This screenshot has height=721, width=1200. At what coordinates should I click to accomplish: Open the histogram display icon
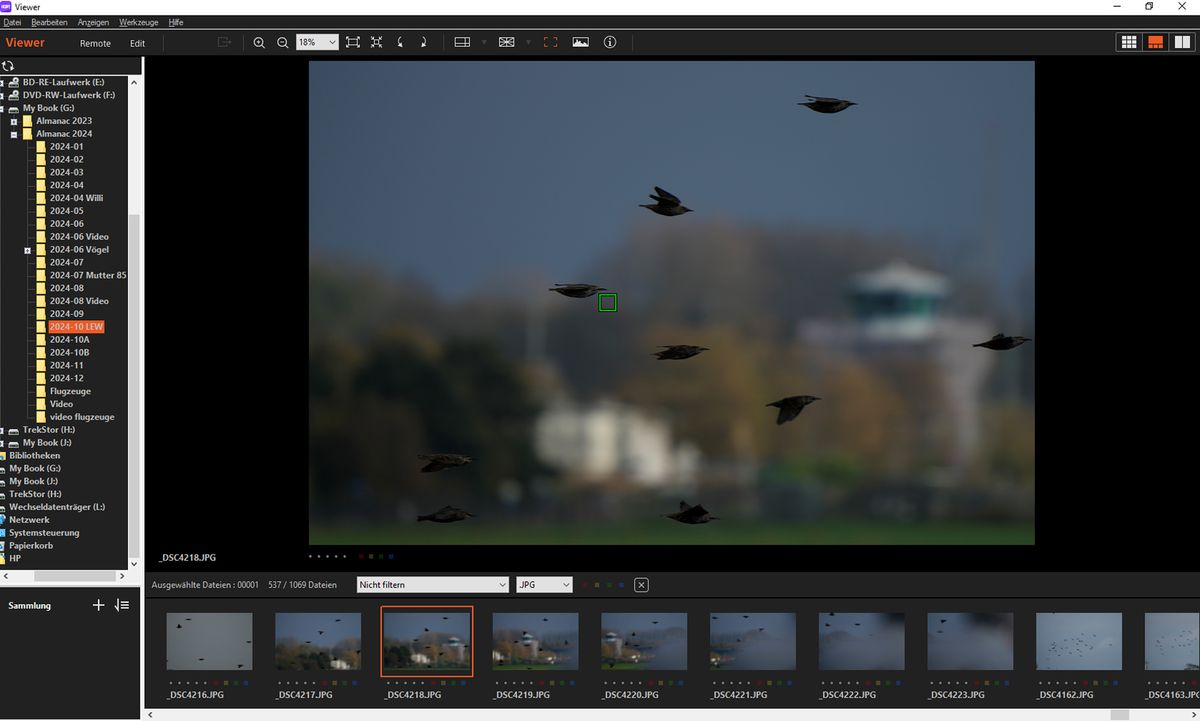[580, 42]
